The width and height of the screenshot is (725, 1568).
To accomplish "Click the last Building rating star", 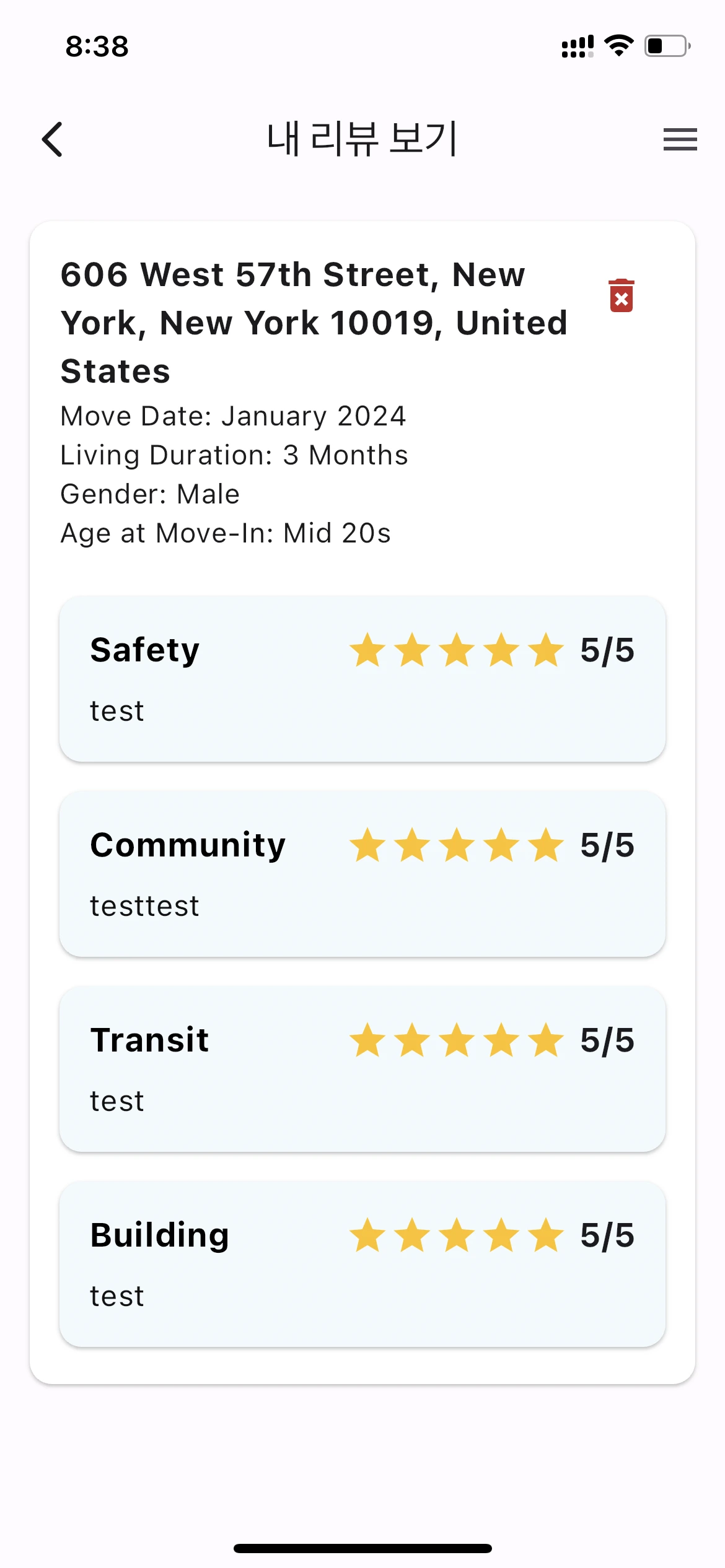I will pos(546,1235).
